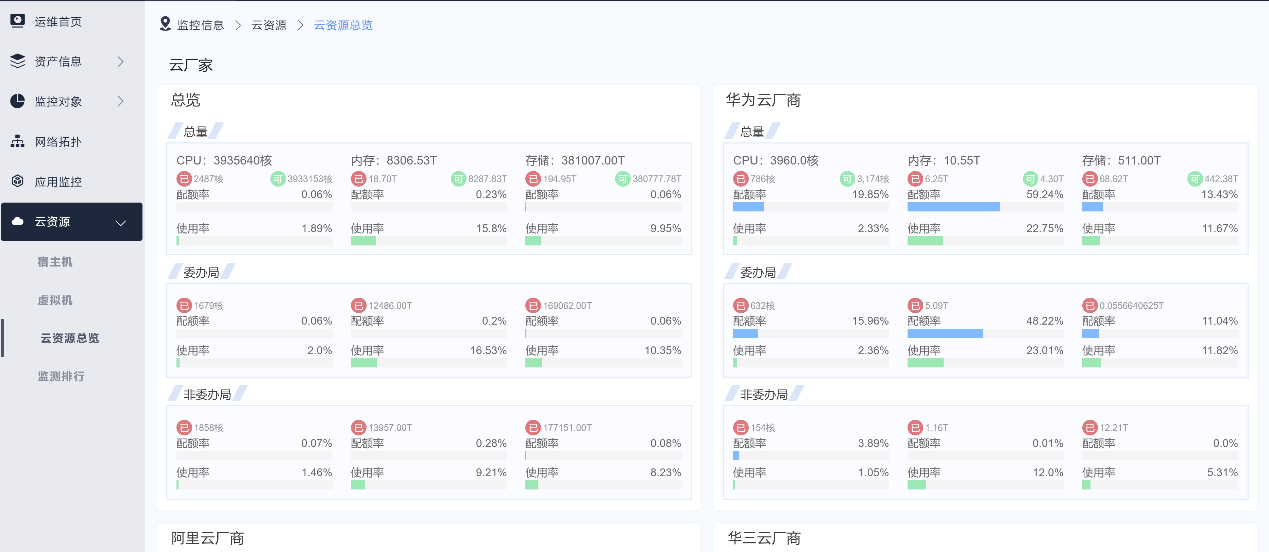
Task: Click the 阿里云厂商 card title
Action: pyautogui.click(x=207, y=538)
